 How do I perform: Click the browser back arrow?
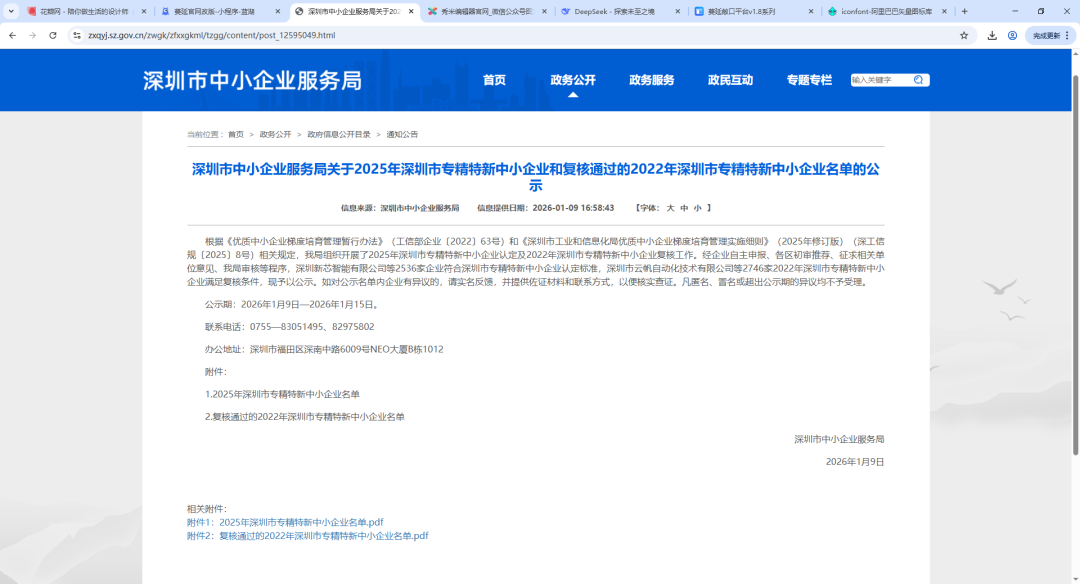pyautogui.click(x=12, y=35)
